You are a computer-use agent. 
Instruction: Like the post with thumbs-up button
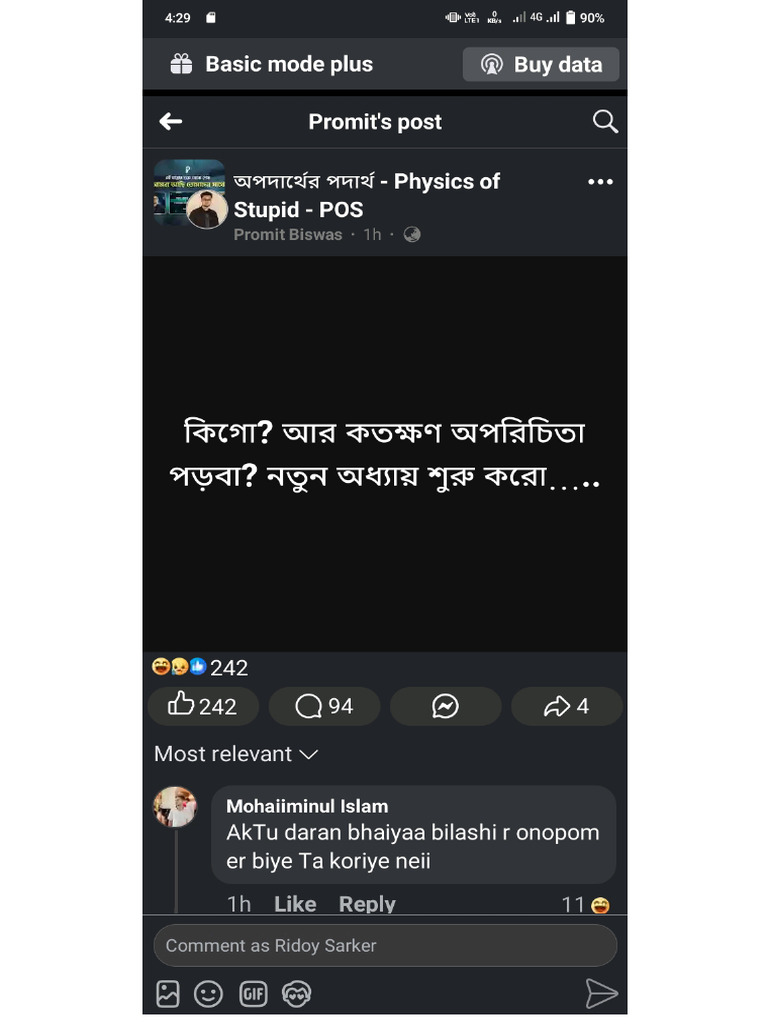(x=203, y=707)
